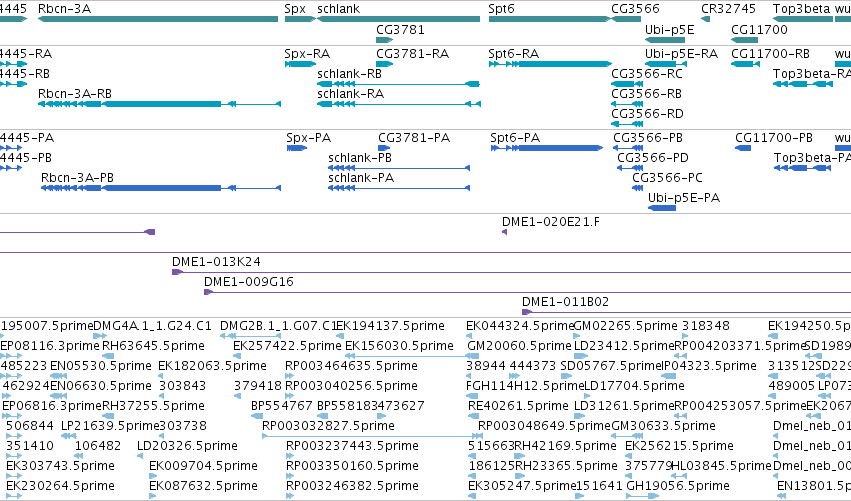Open the Top3beta-PA protein label
The width and height of the screenshot is (851, 501).
pos(812,158)
